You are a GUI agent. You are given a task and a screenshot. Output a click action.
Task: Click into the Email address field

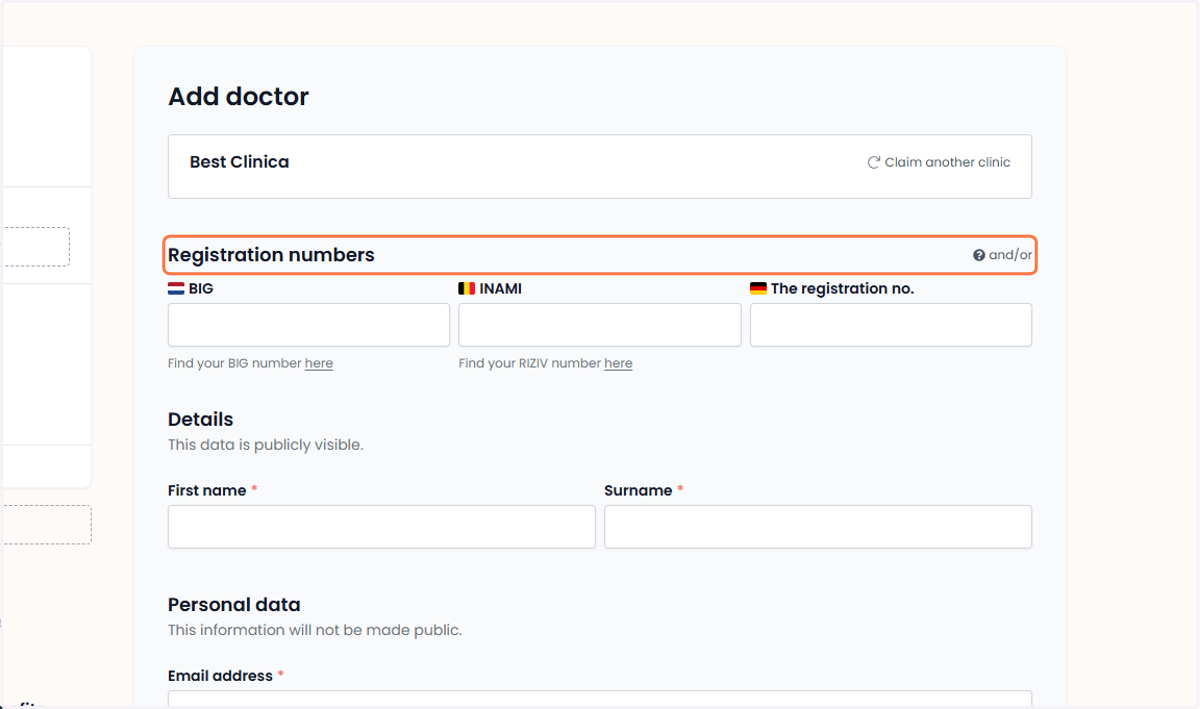coord(600,699)
